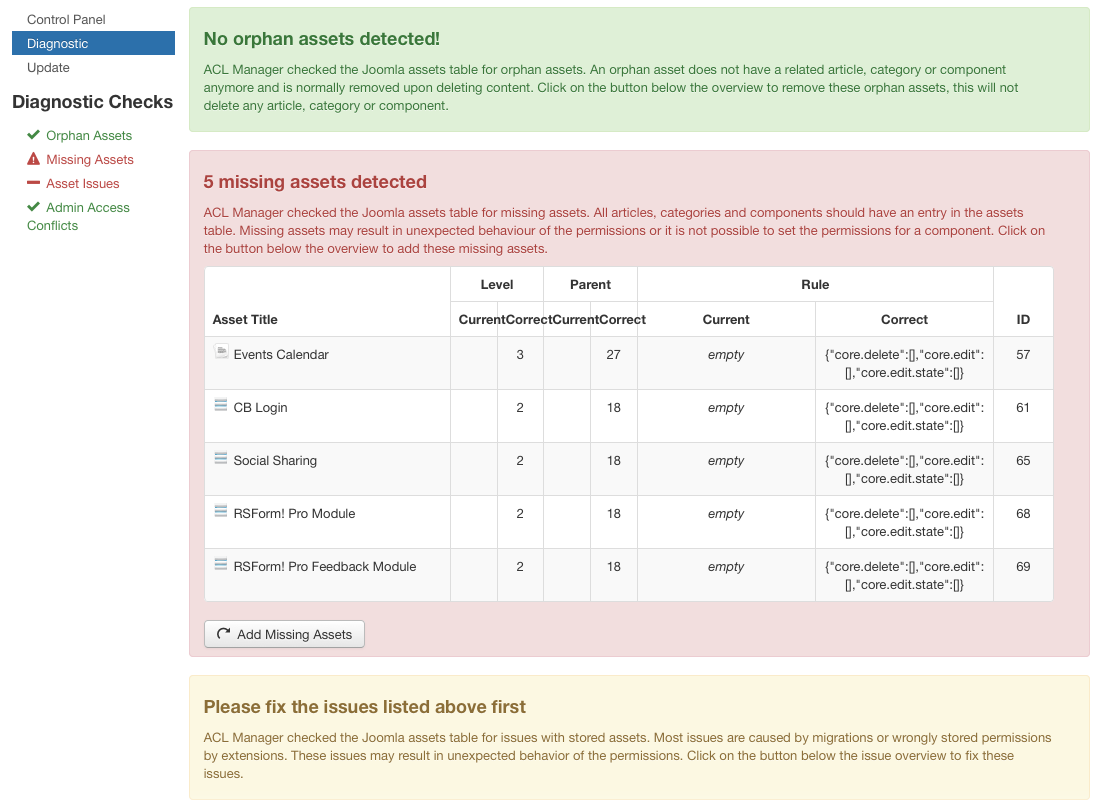Click the empty rule value for Social Sharing

coord(726,460)
